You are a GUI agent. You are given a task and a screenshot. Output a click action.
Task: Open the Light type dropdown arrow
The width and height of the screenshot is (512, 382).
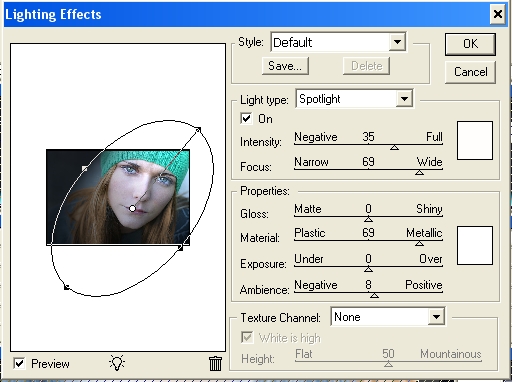pyautogui.click(x=404, y=99)
